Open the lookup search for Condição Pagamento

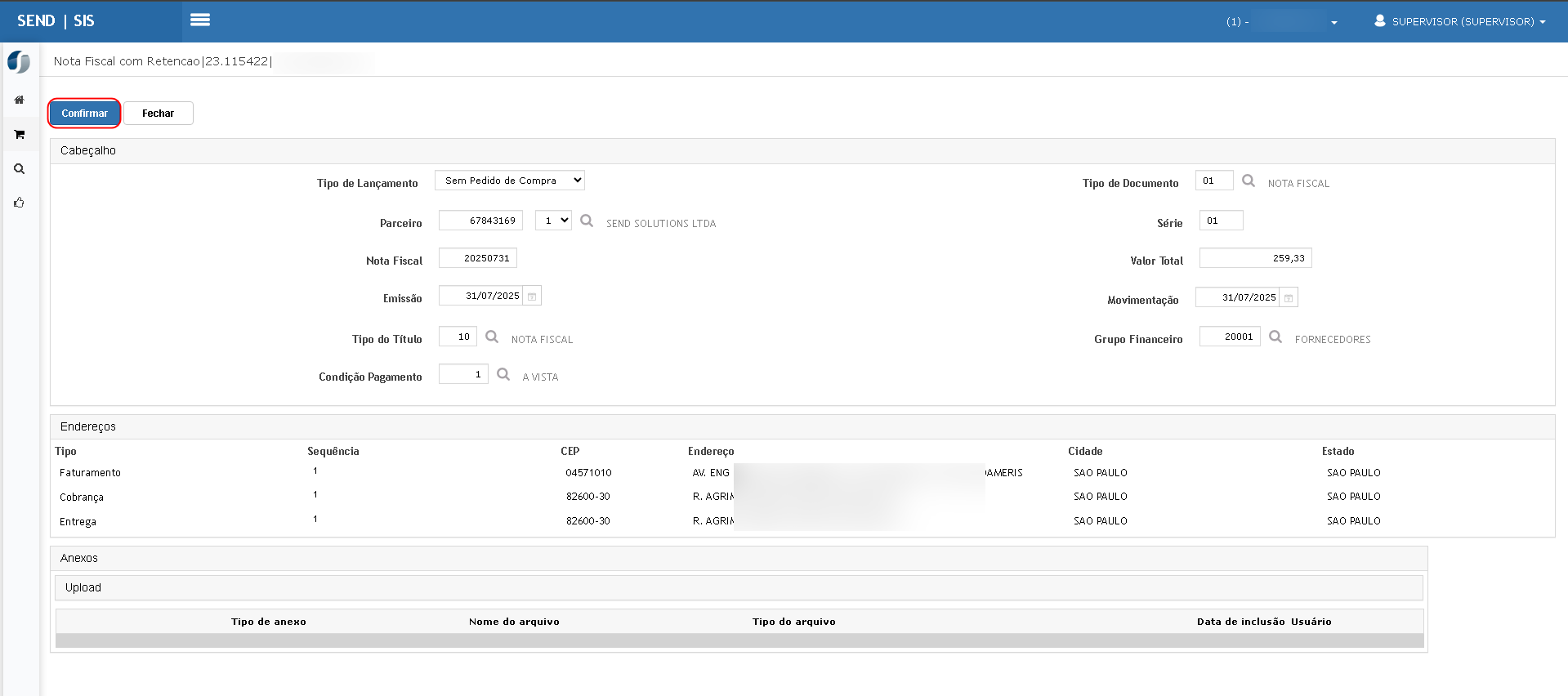503,374
